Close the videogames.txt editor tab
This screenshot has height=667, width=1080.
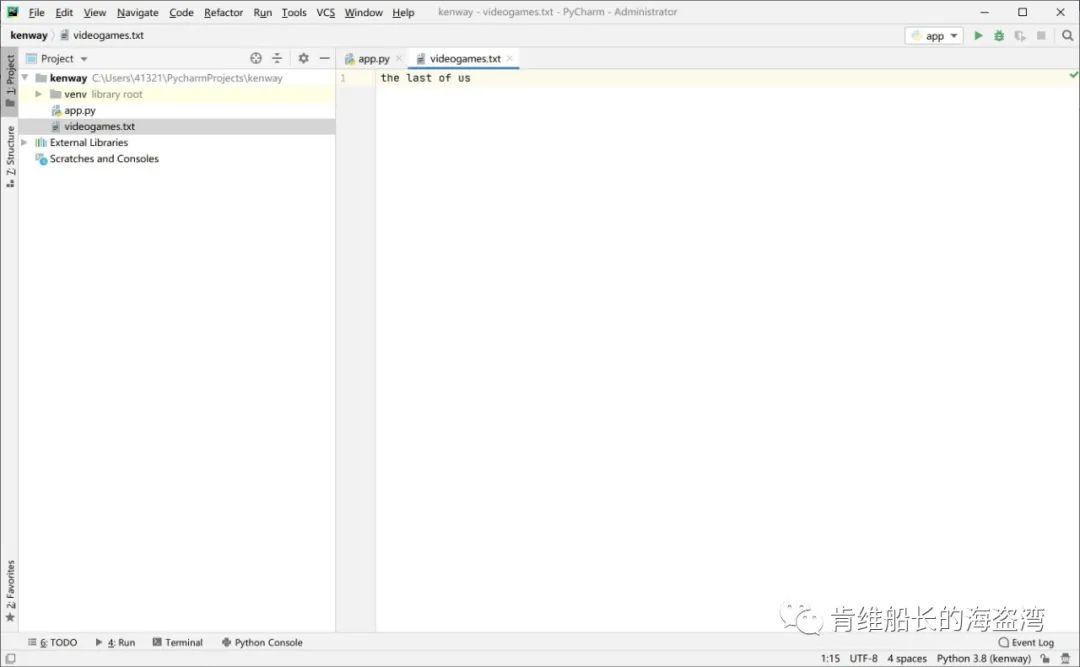[x=510, y=59]
